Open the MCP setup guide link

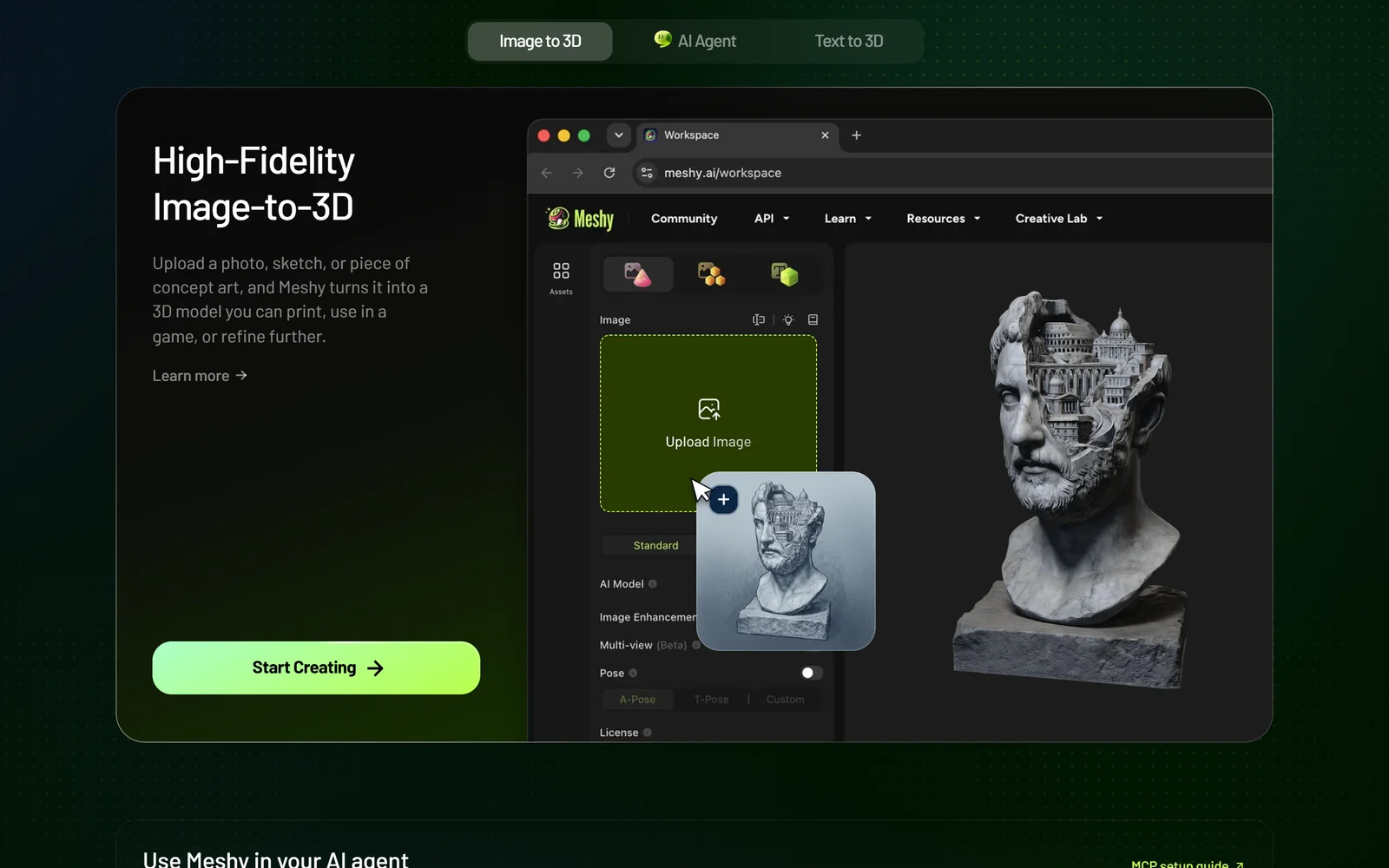point(1188,863)
